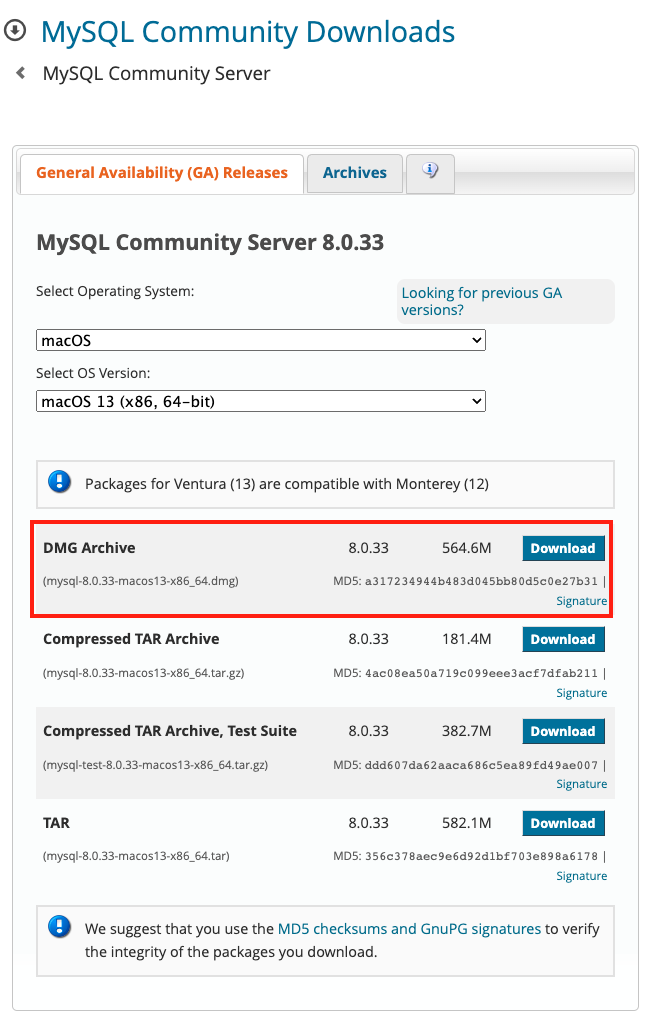Click the MD5 value 356c378aec9e6d92d1bf703e898a6178
670x1022 pixels.
click(481, 856)
